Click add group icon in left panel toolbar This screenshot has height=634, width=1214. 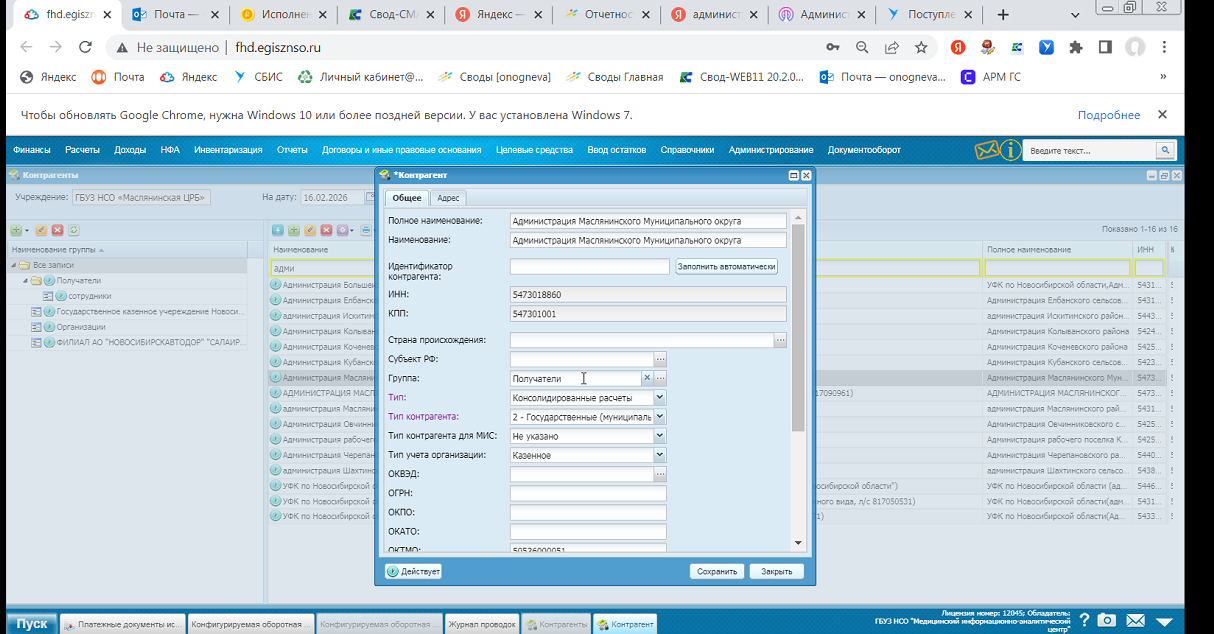[x=16, y=230]
